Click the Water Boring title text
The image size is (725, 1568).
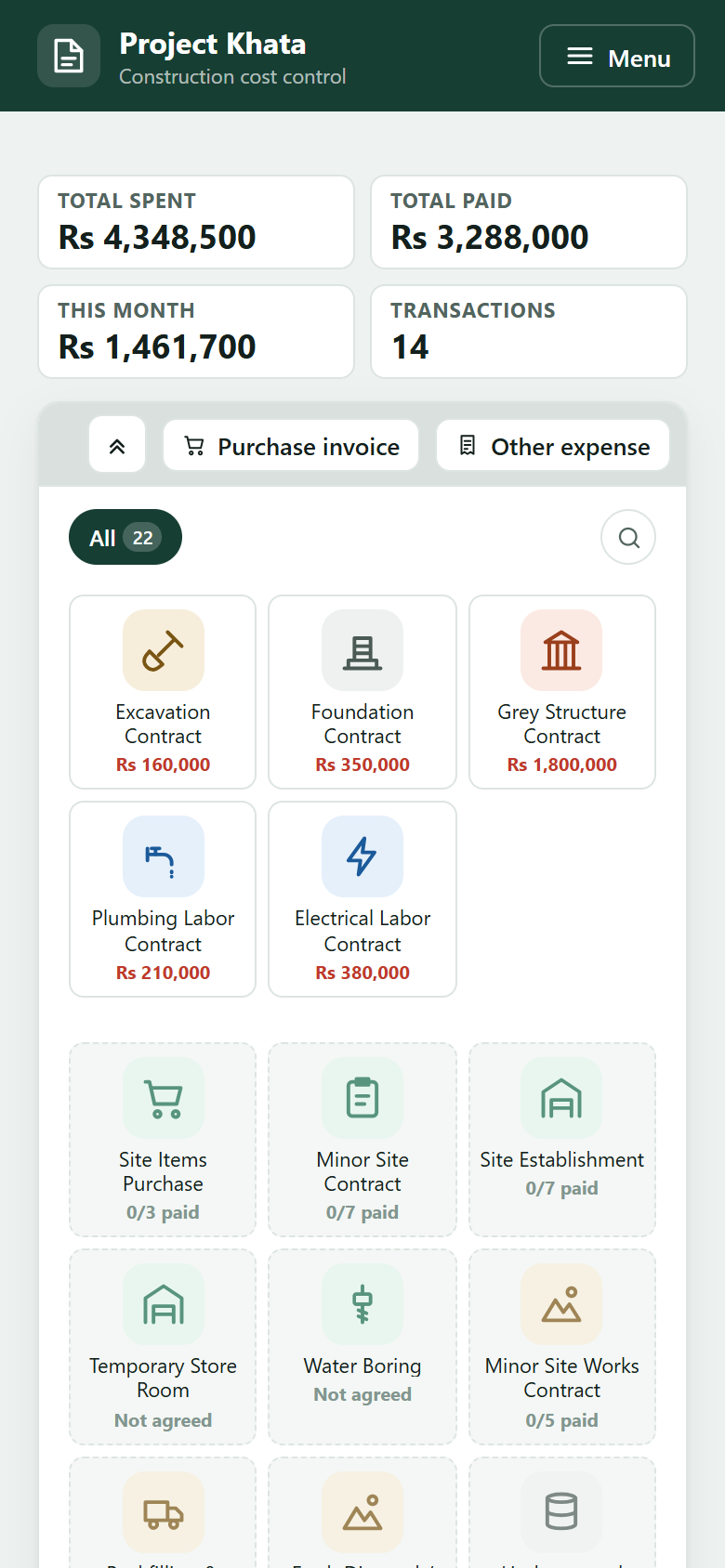tap(362, 1365)
